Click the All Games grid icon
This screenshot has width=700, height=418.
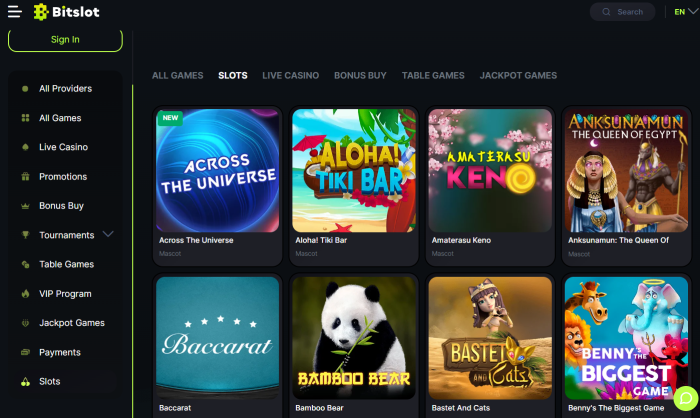coord(25,118)
